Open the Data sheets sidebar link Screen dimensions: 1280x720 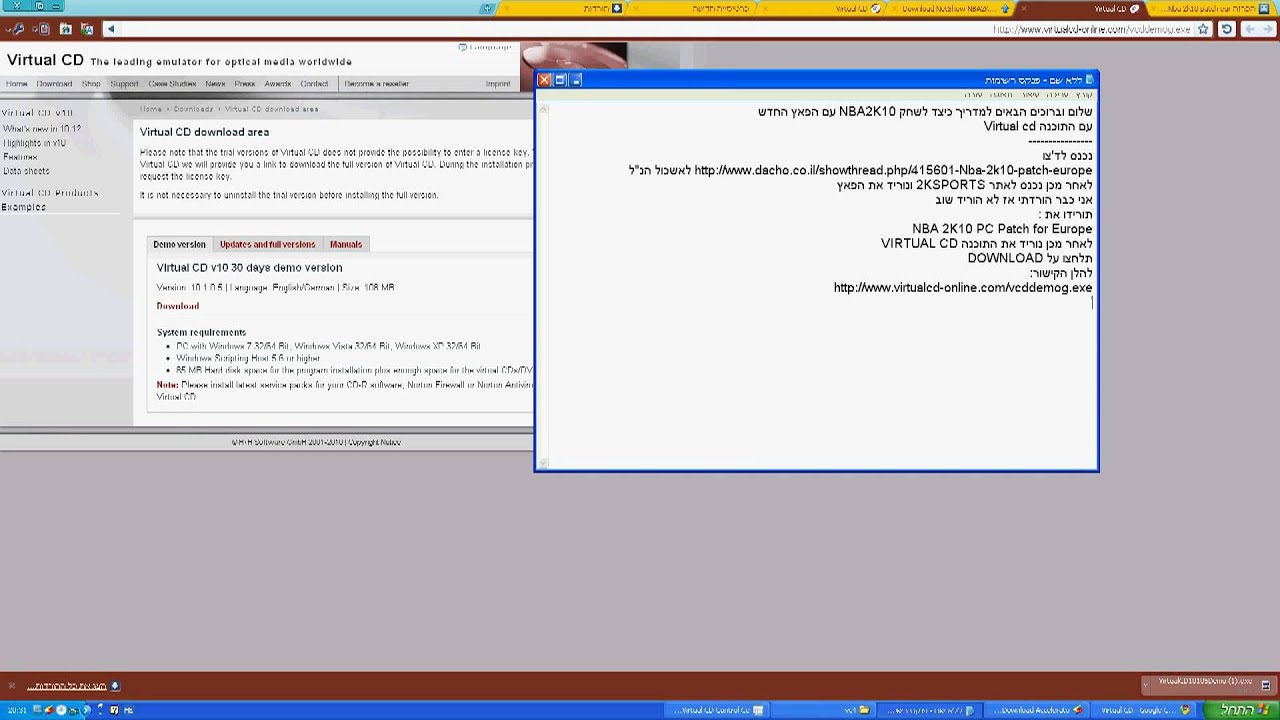click(26, 171)
